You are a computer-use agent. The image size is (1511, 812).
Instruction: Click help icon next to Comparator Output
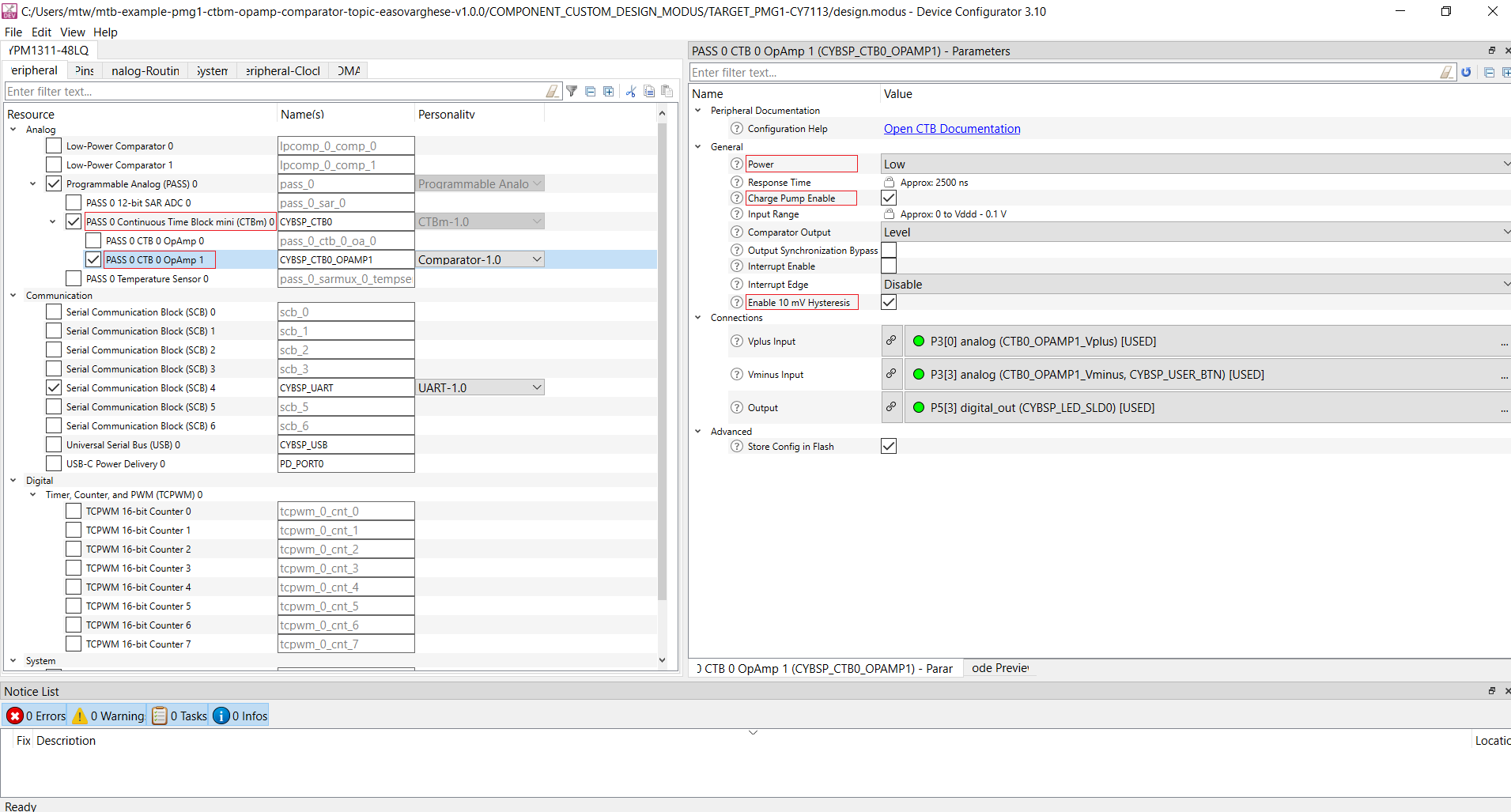tap(737, 232)
